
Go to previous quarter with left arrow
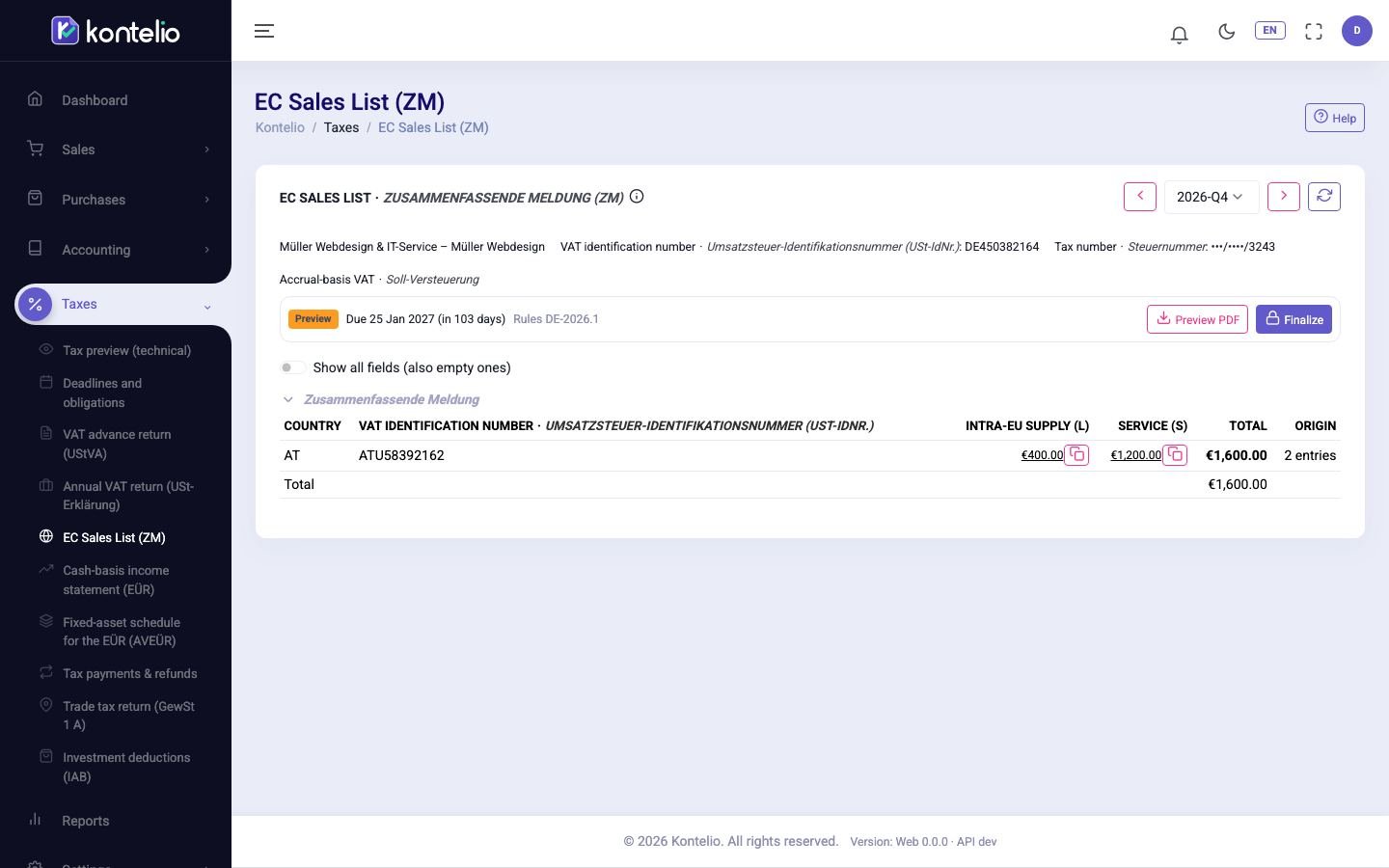tap(1140, 197)
